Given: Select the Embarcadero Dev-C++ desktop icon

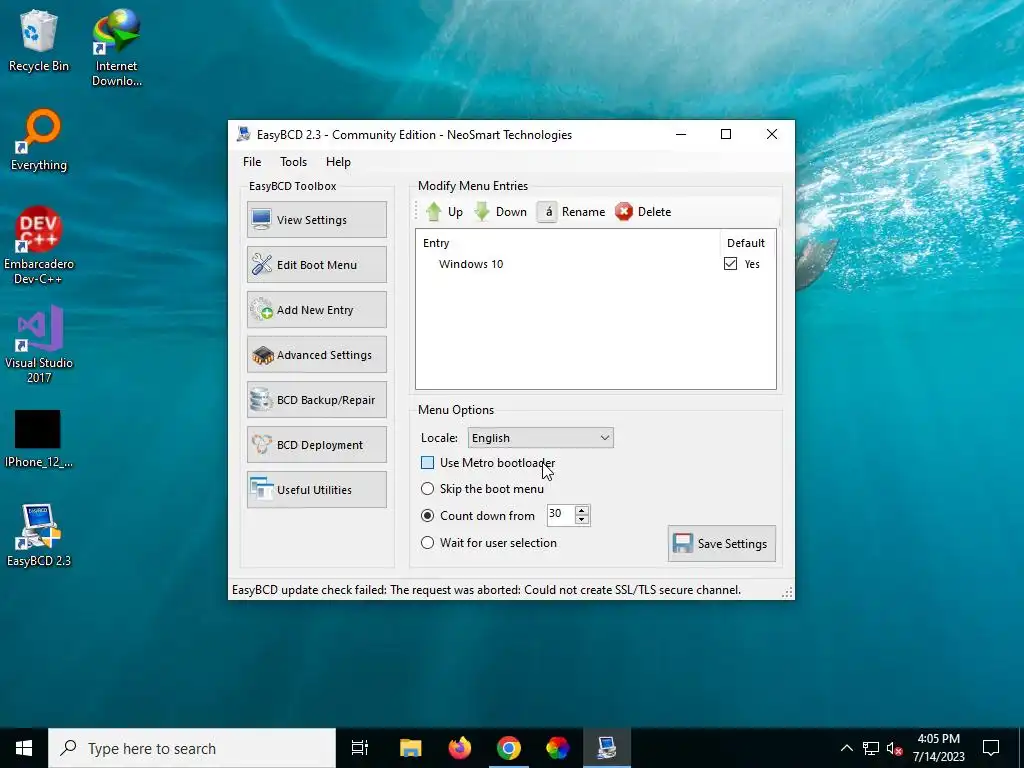Looking at the screenshot, I should (x=39, y=246).
